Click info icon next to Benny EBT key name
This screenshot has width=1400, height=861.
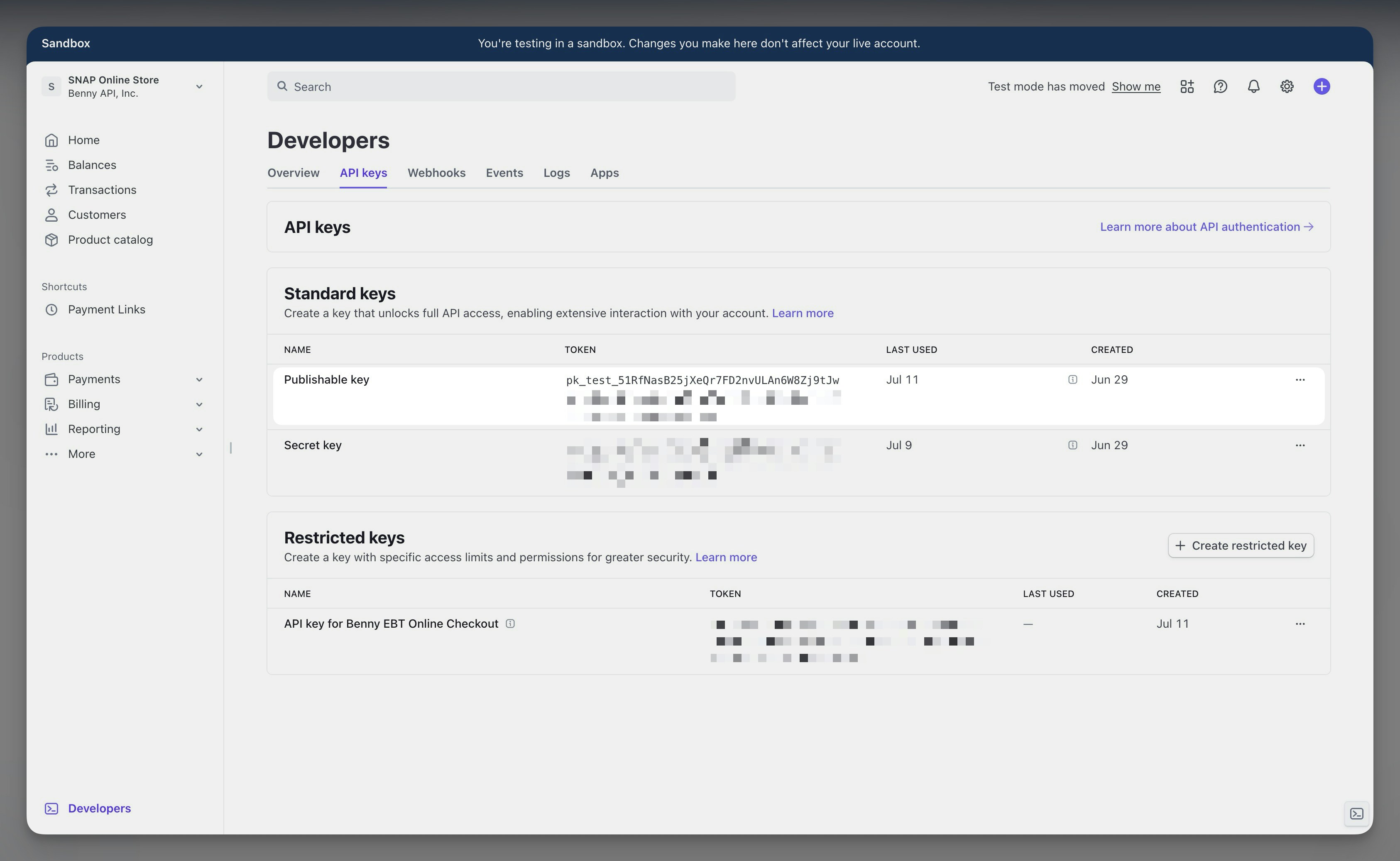(510, 624)
